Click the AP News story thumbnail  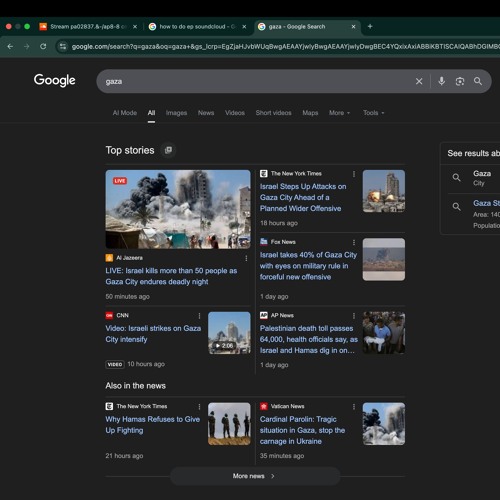click(x=384, y=333)
